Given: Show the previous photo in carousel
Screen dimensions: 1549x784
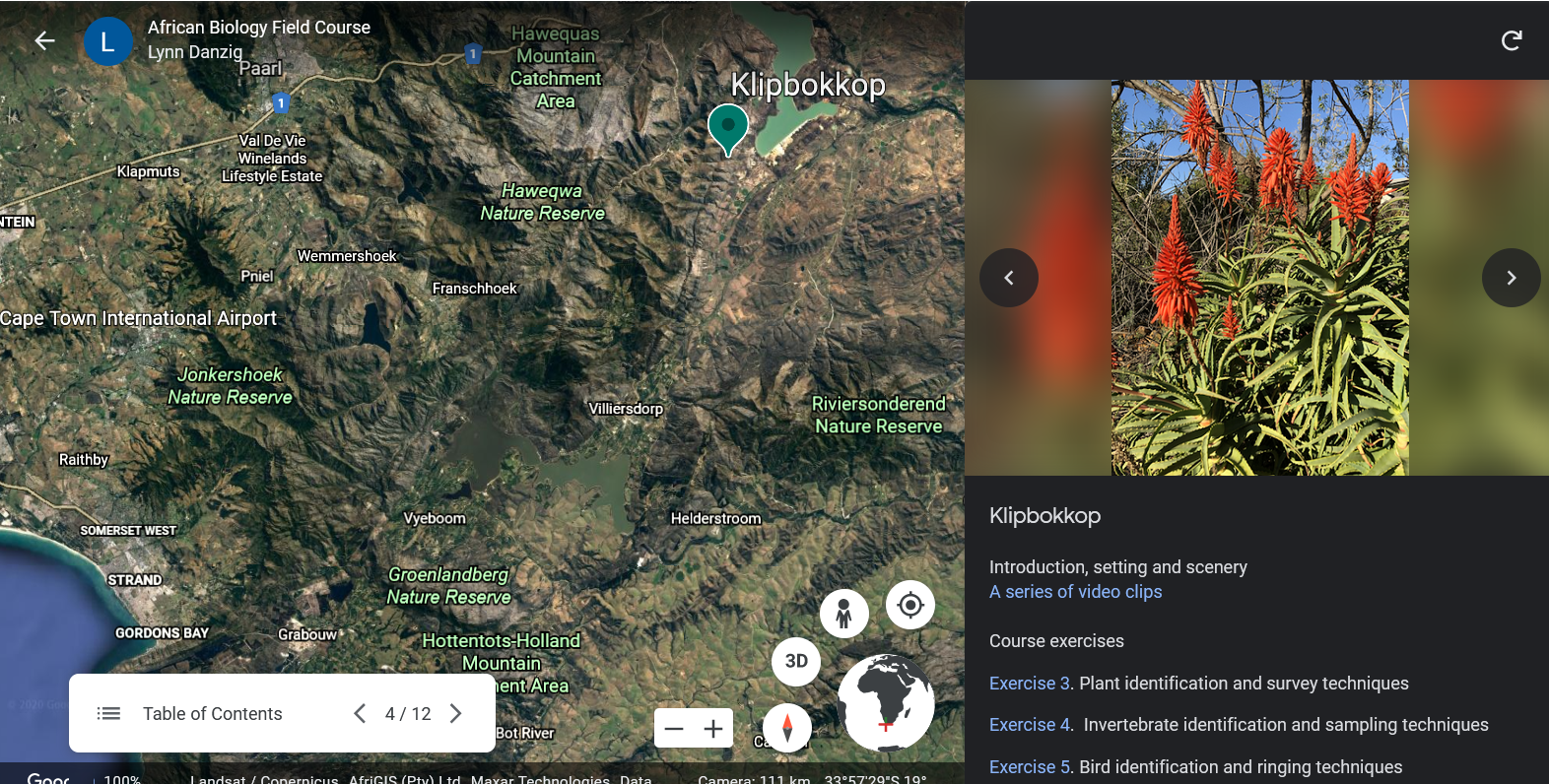Looking at the screenshot, I should click(1008, 278).
